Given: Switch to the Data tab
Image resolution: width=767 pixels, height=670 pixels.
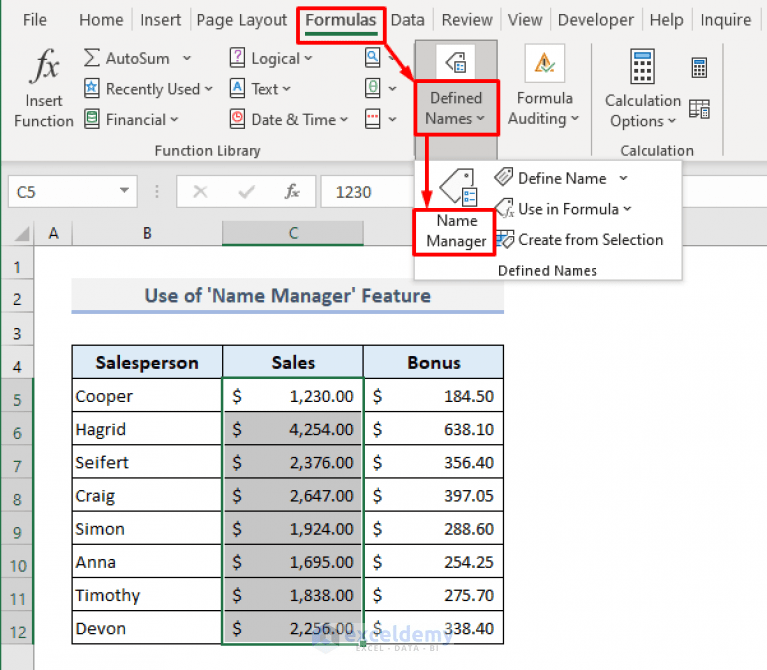Looking at the screenshot, I should click(407, 20).
